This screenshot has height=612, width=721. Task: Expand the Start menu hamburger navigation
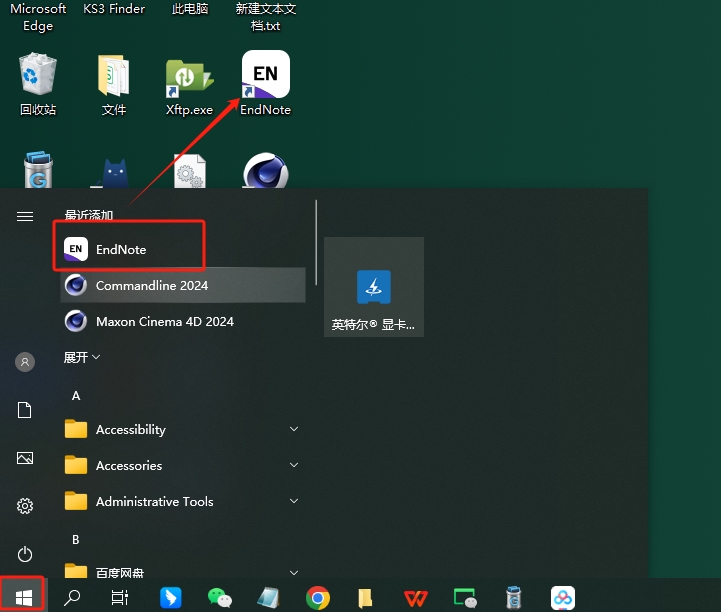click(x=25, y=216)
